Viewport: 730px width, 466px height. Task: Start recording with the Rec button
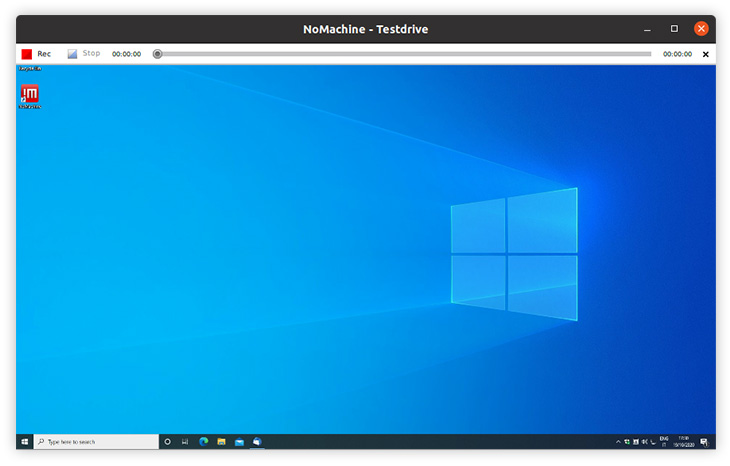tap(35, 54)
